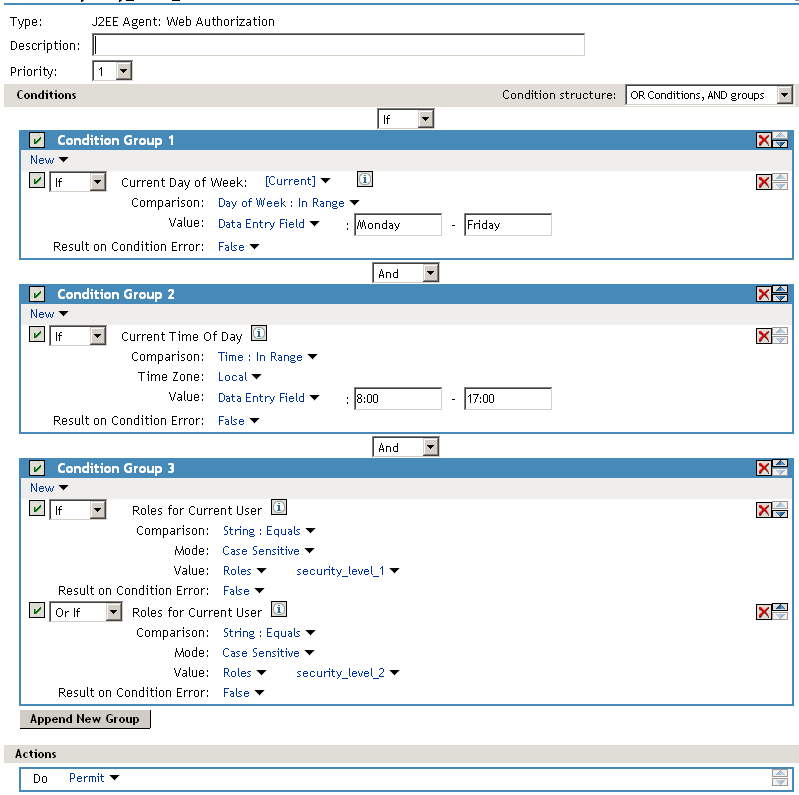This screenshot has width=799, height=795.
Task: Toggle Condition Group 3 checkbox
Action: (37, 468)
